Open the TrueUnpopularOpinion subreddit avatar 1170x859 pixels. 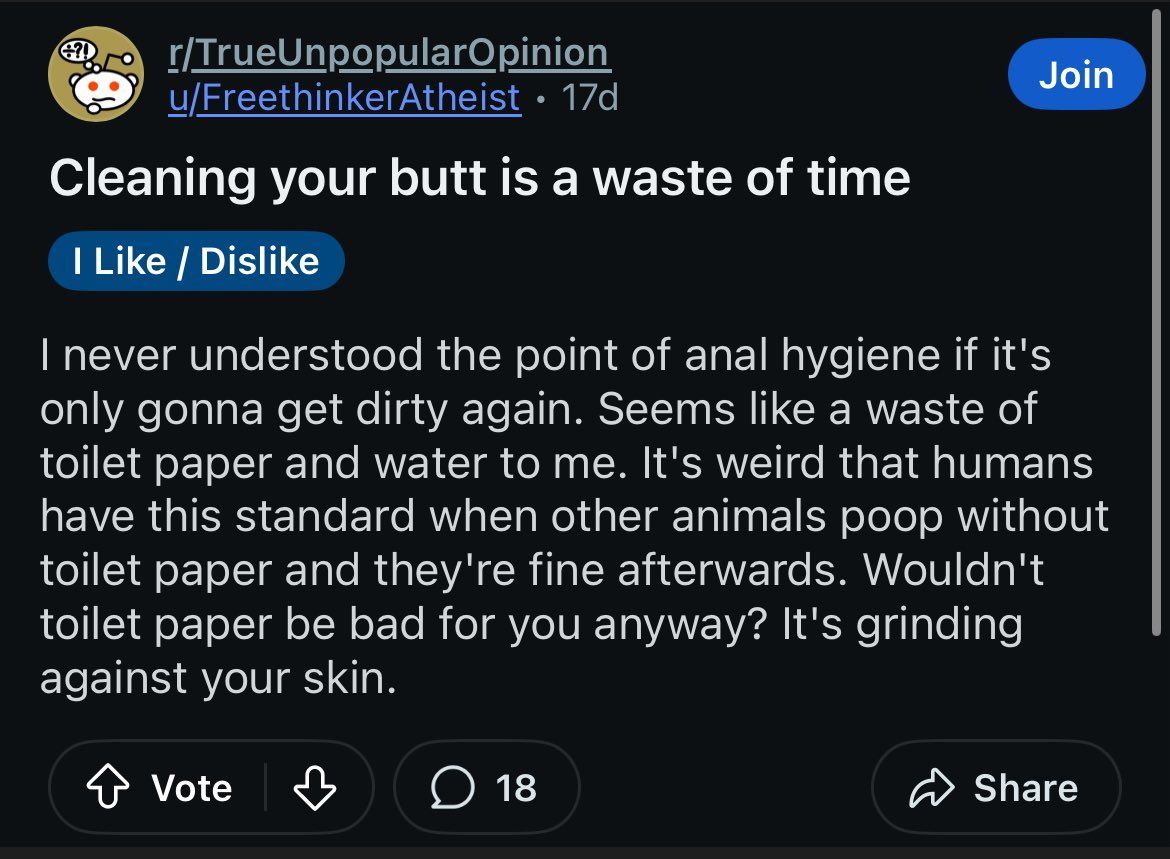click(96, 73)
